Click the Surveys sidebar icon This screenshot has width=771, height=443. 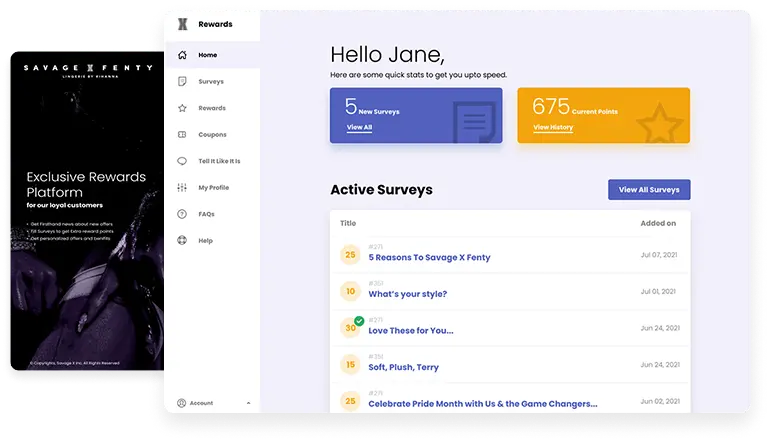pyautogui.click(x=182, y=81)
